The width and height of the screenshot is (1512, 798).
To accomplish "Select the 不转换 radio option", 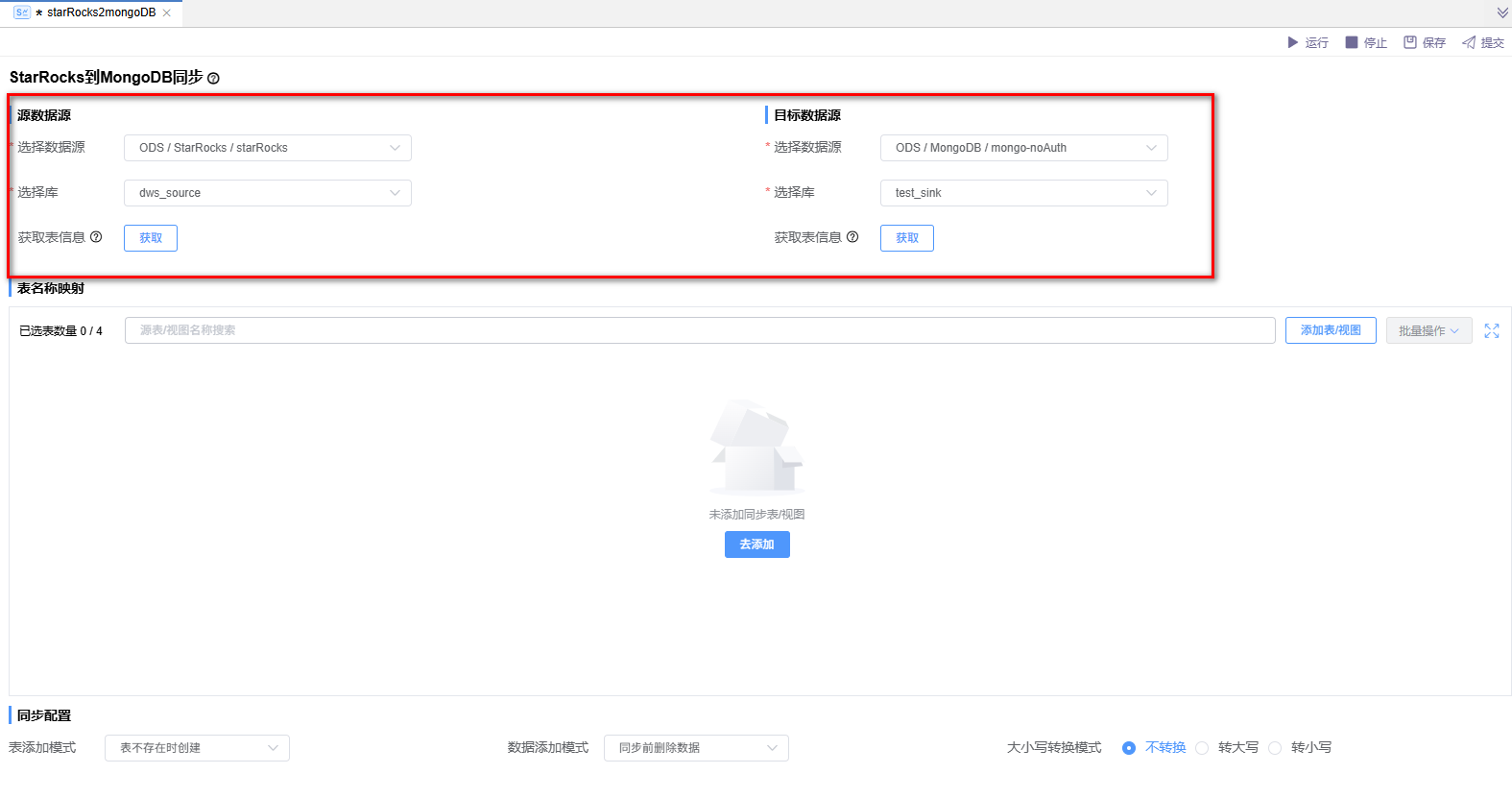I will (1129, 748).
